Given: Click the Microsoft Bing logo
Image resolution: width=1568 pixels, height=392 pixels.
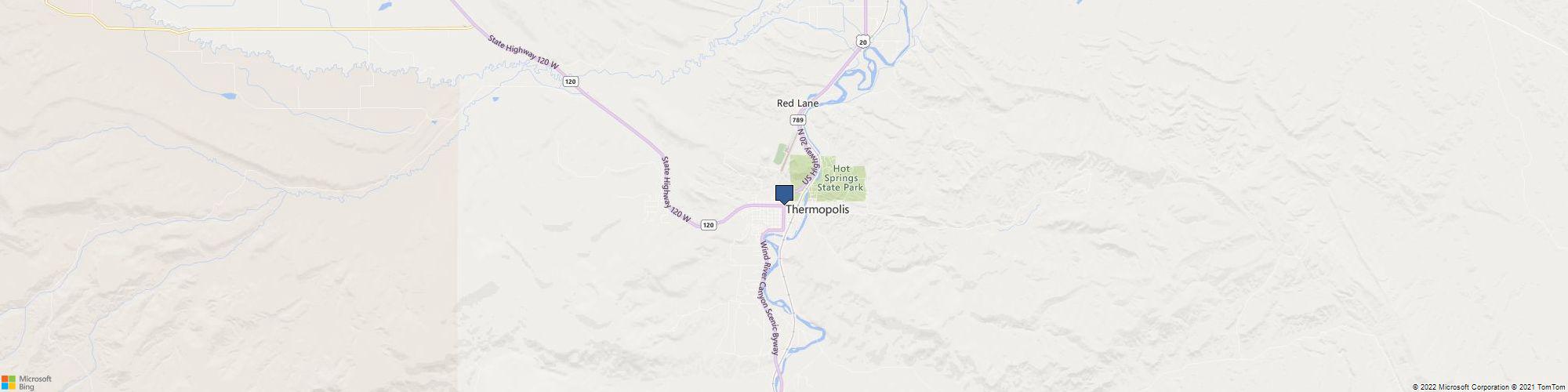Looking at the screenshot, I should (x=27, y=382).
